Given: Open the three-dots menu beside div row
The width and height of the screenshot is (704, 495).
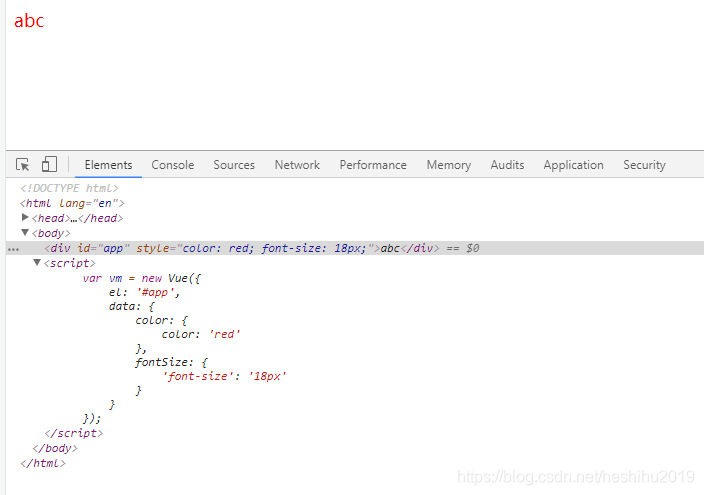Looking at the screenshot, I should [x=13, y=249].
